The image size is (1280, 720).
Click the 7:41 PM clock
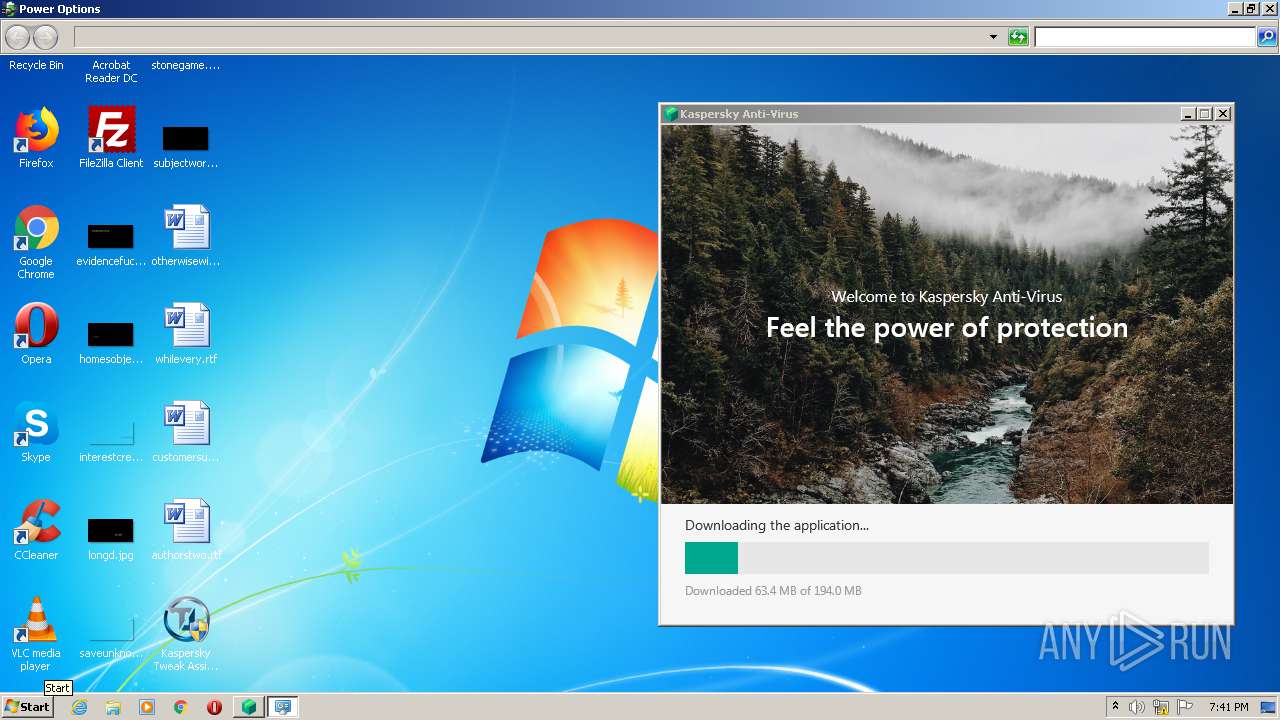(1228, 707)
